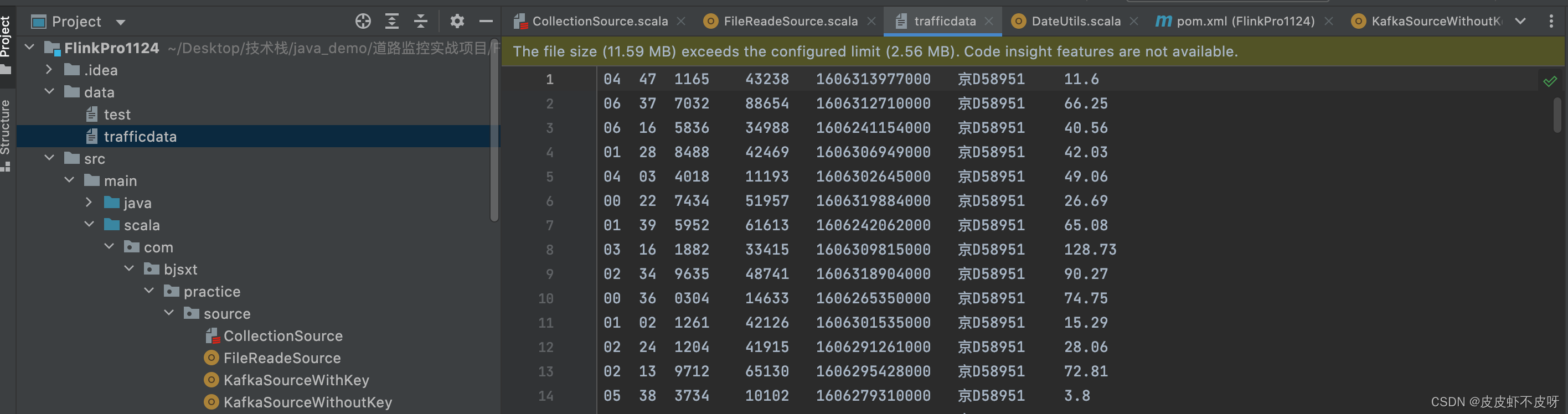Screen dimensions: 1568x414
Task: Click the locate/select opened file target icon
Action: click(363, 21)
